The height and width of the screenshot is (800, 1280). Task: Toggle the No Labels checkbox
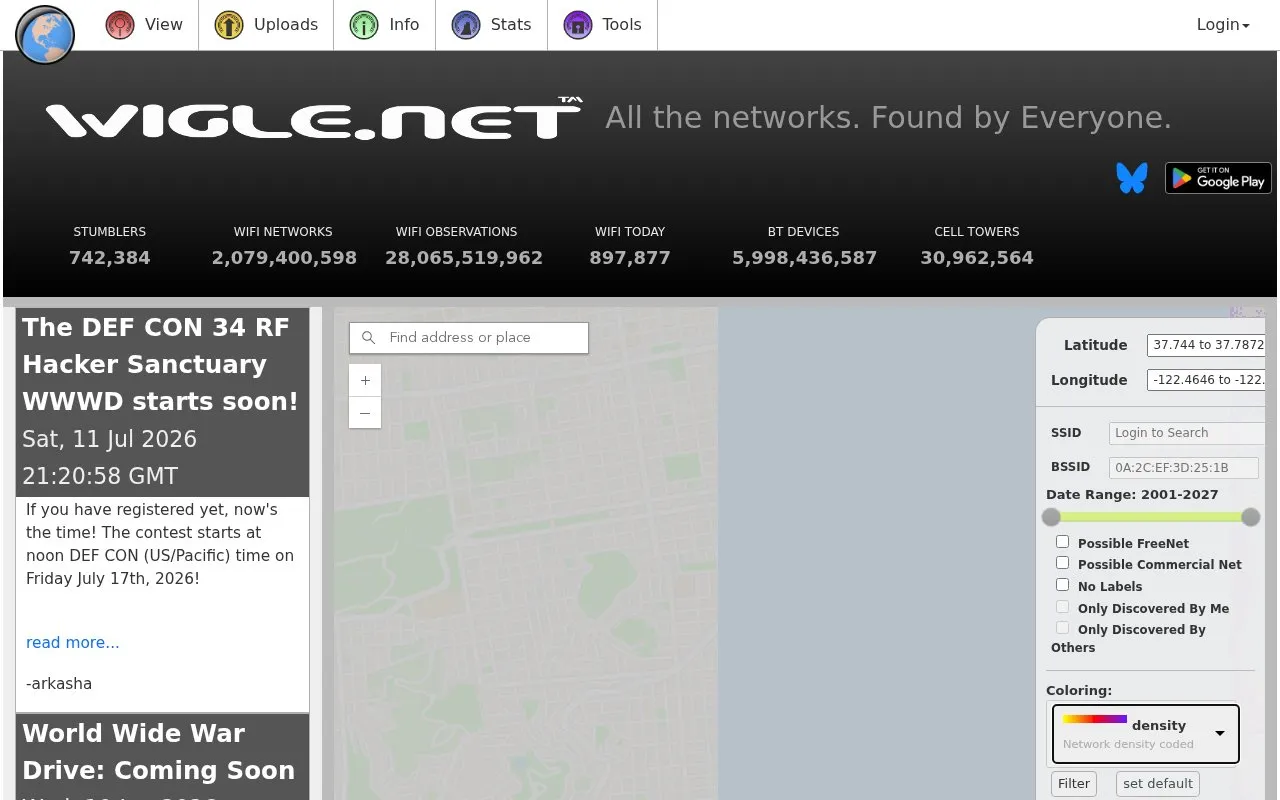click(1062, 585)
